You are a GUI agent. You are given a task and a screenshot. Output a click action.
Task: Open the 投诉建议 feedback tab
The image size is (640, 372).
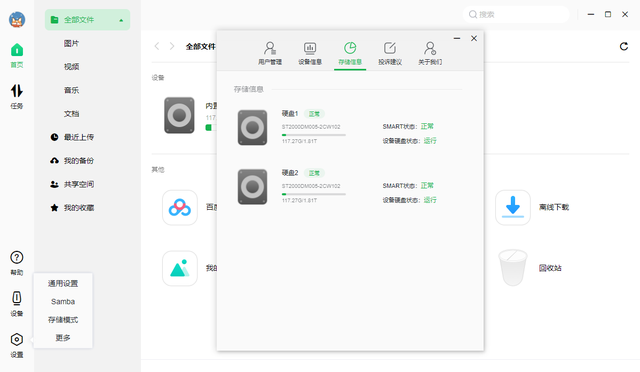click(390, 53)
